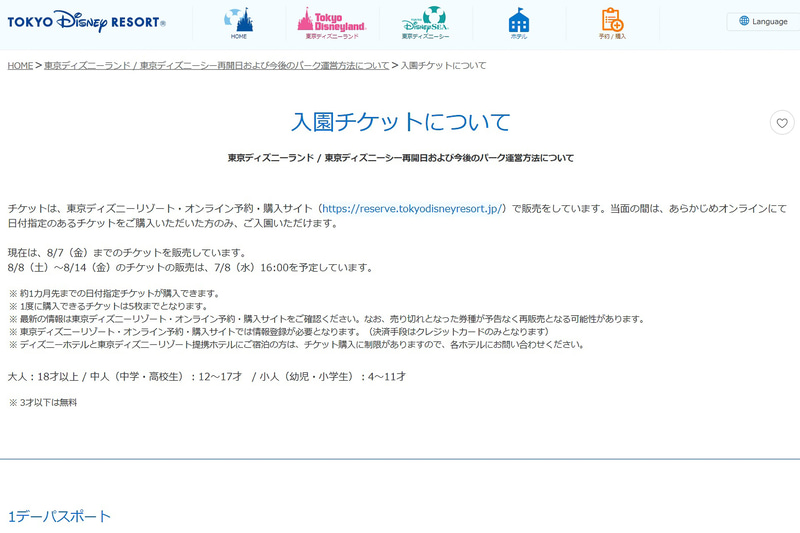Click the 入園チケットについて breadcrumb text
Viewport: 800px width, 533px height.
click(x=443, y=65)
